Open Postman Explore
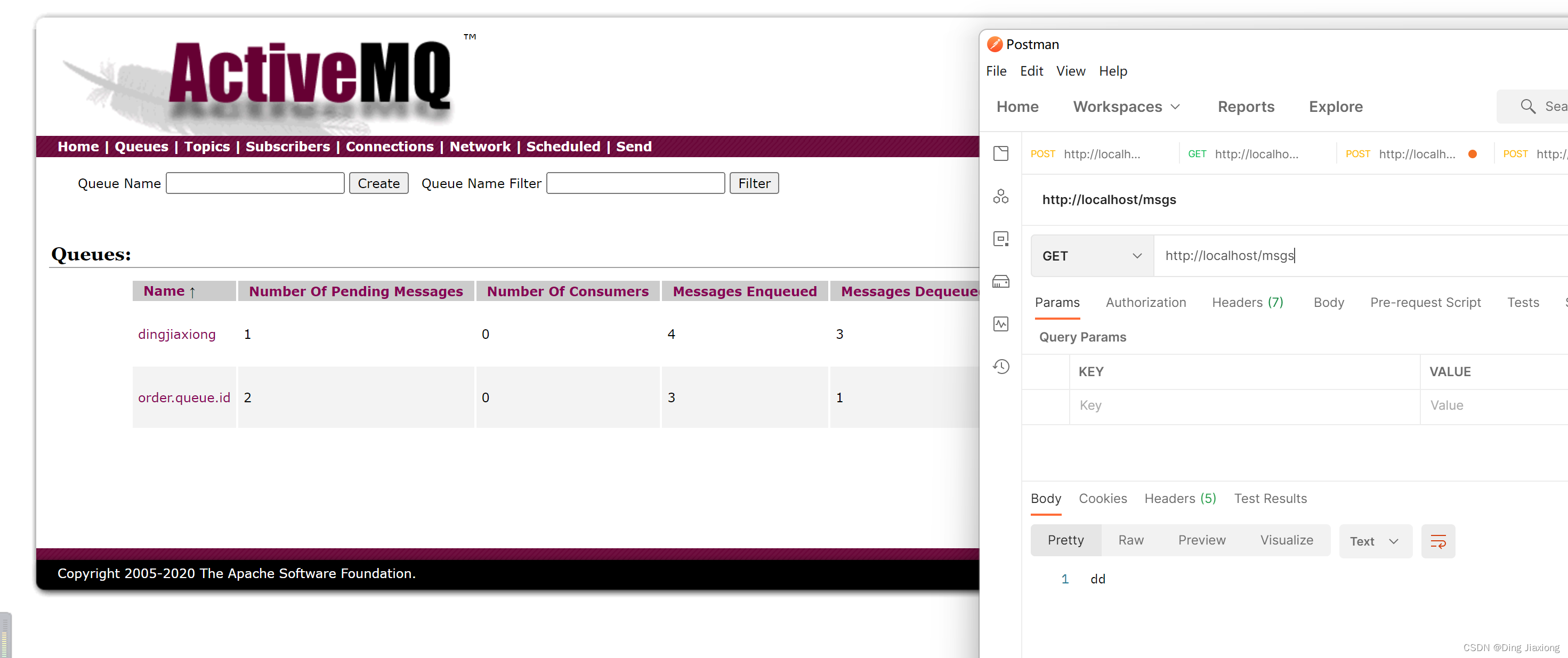The width and height of the screenshot is (1568, 658). (1336, 107)
